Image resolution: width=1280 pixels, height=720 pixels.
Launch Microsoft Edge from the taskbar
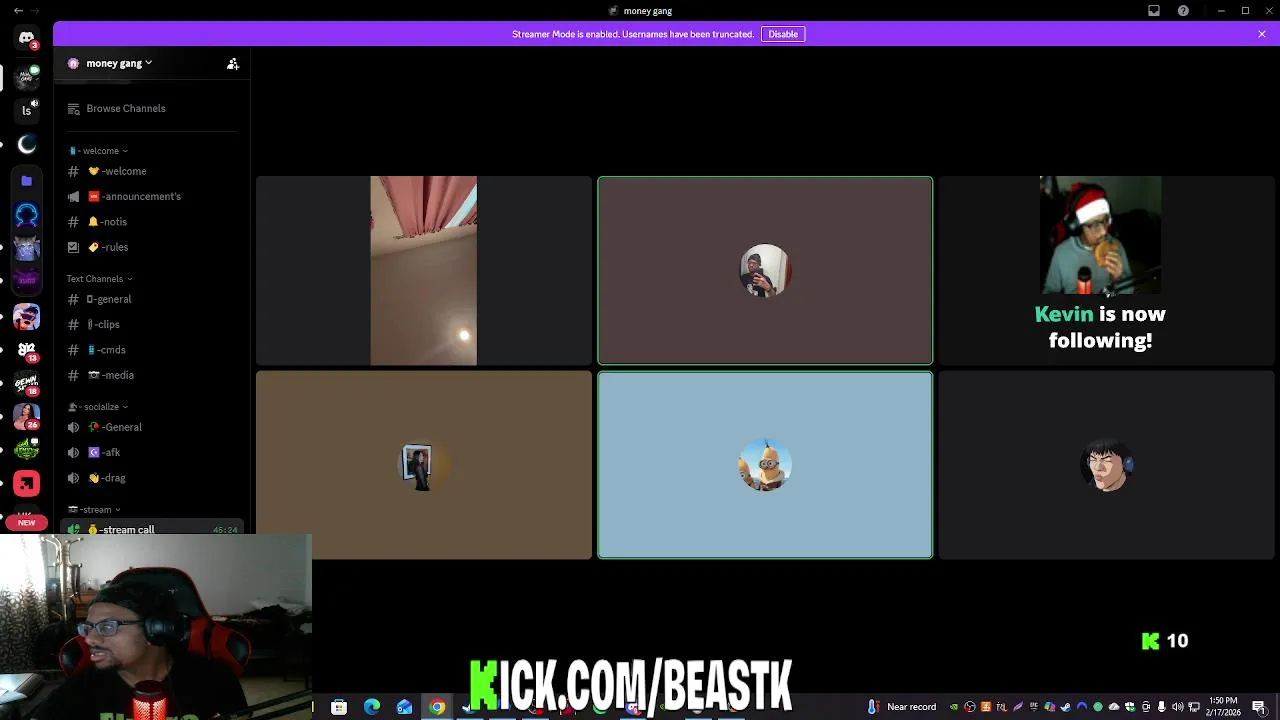point(372,707)
